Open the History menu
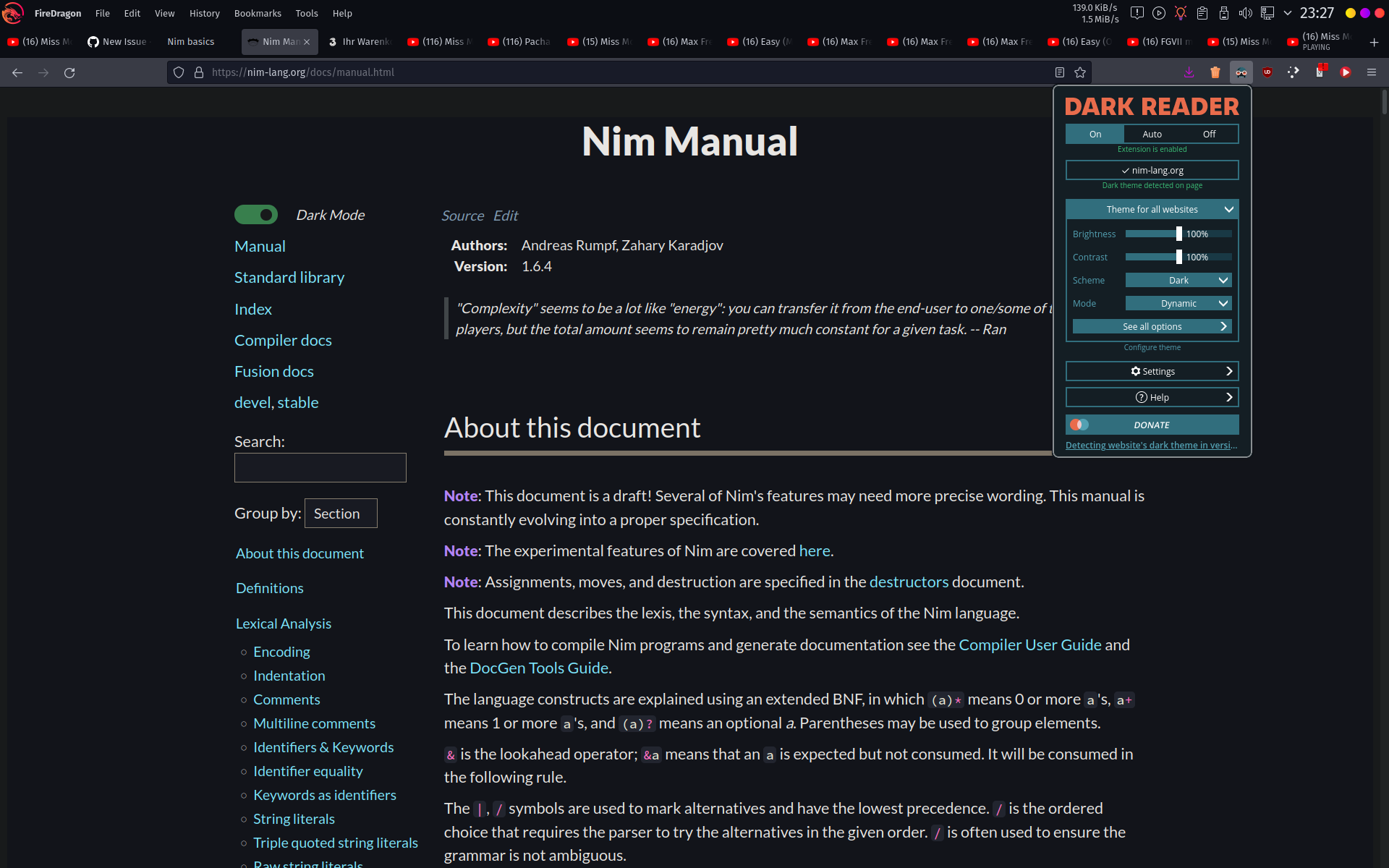Screen dimensions: 1389x868 (204, 13)
